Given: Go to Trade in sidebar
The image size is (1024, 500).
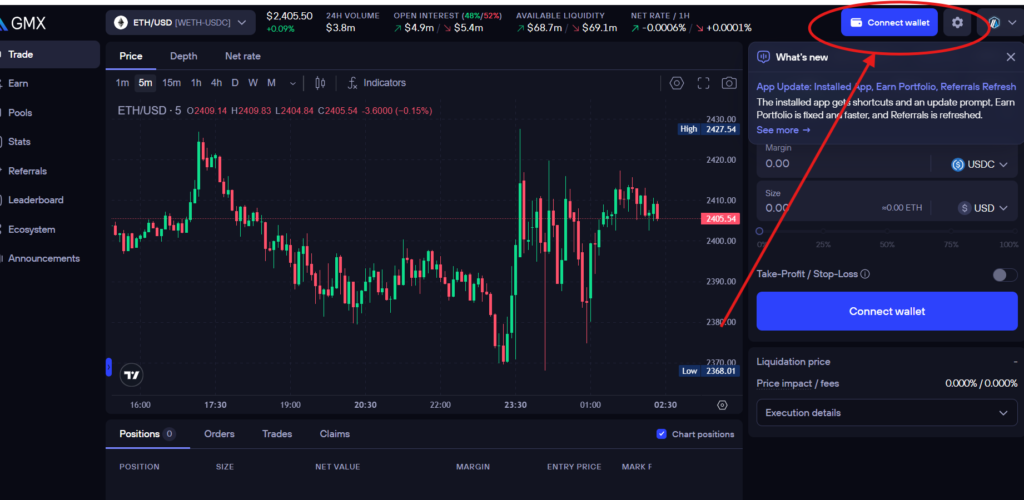Looking at the screenshot, I should coord(48,55).
